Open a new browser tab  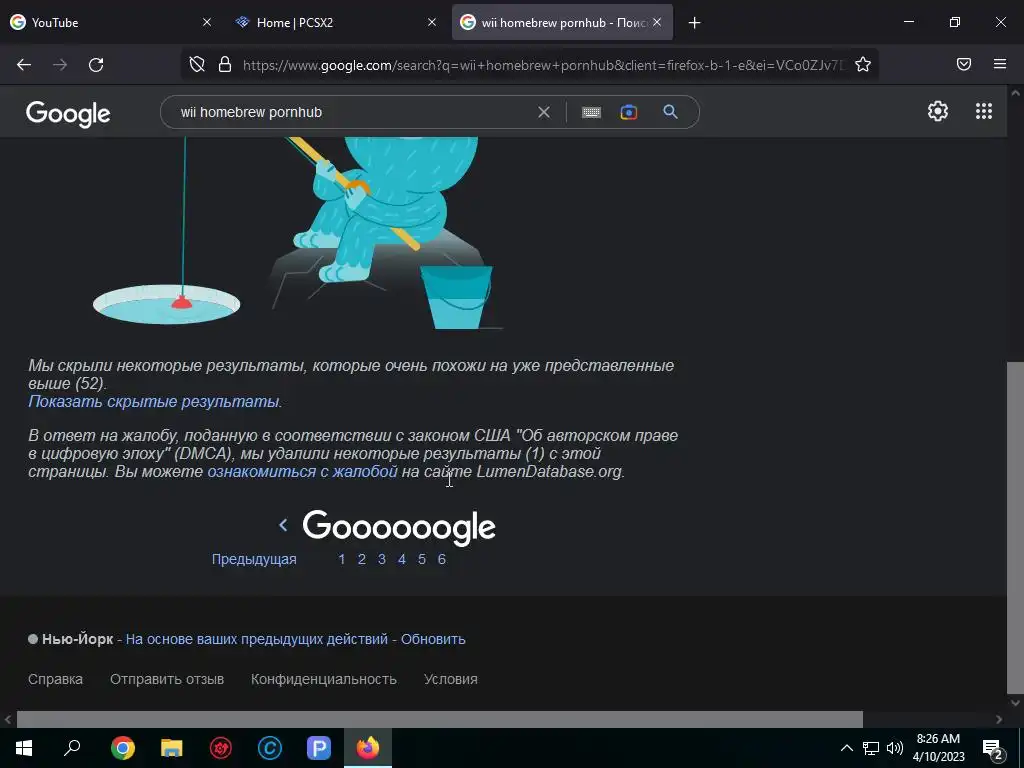pos(694,23)
